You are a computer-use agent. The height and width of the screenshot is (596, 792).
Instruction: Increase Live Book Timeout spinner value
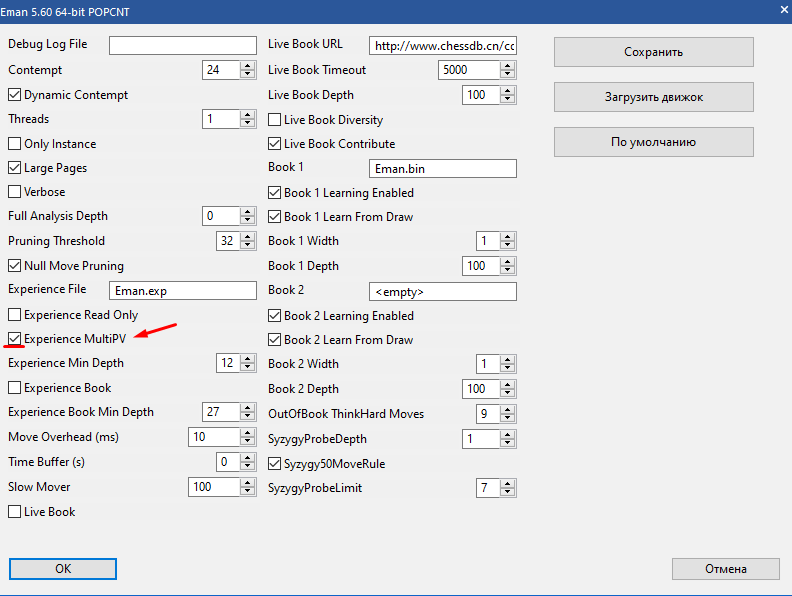click(x=508, y=66)
